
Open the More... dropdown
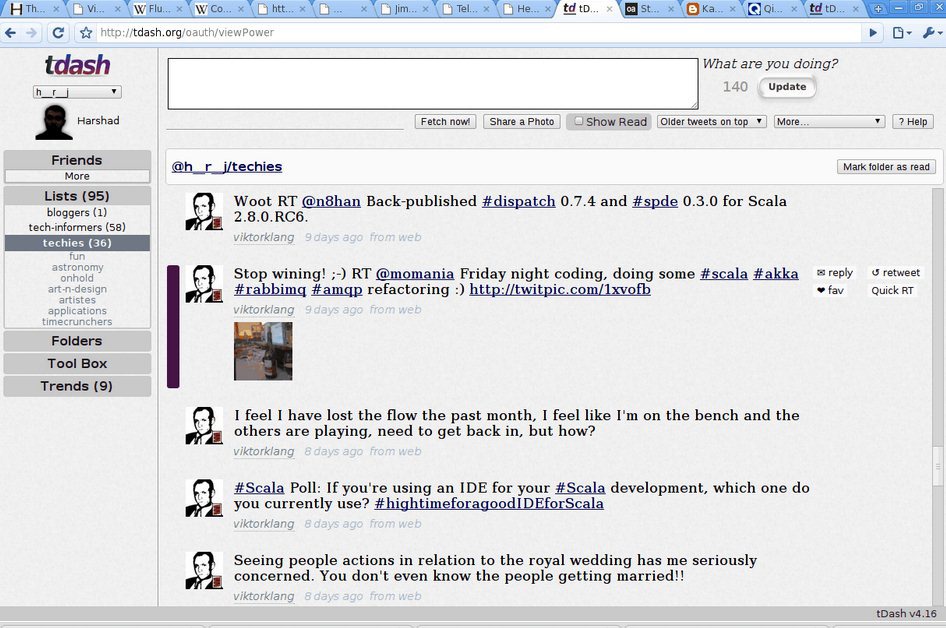(829, 121)
